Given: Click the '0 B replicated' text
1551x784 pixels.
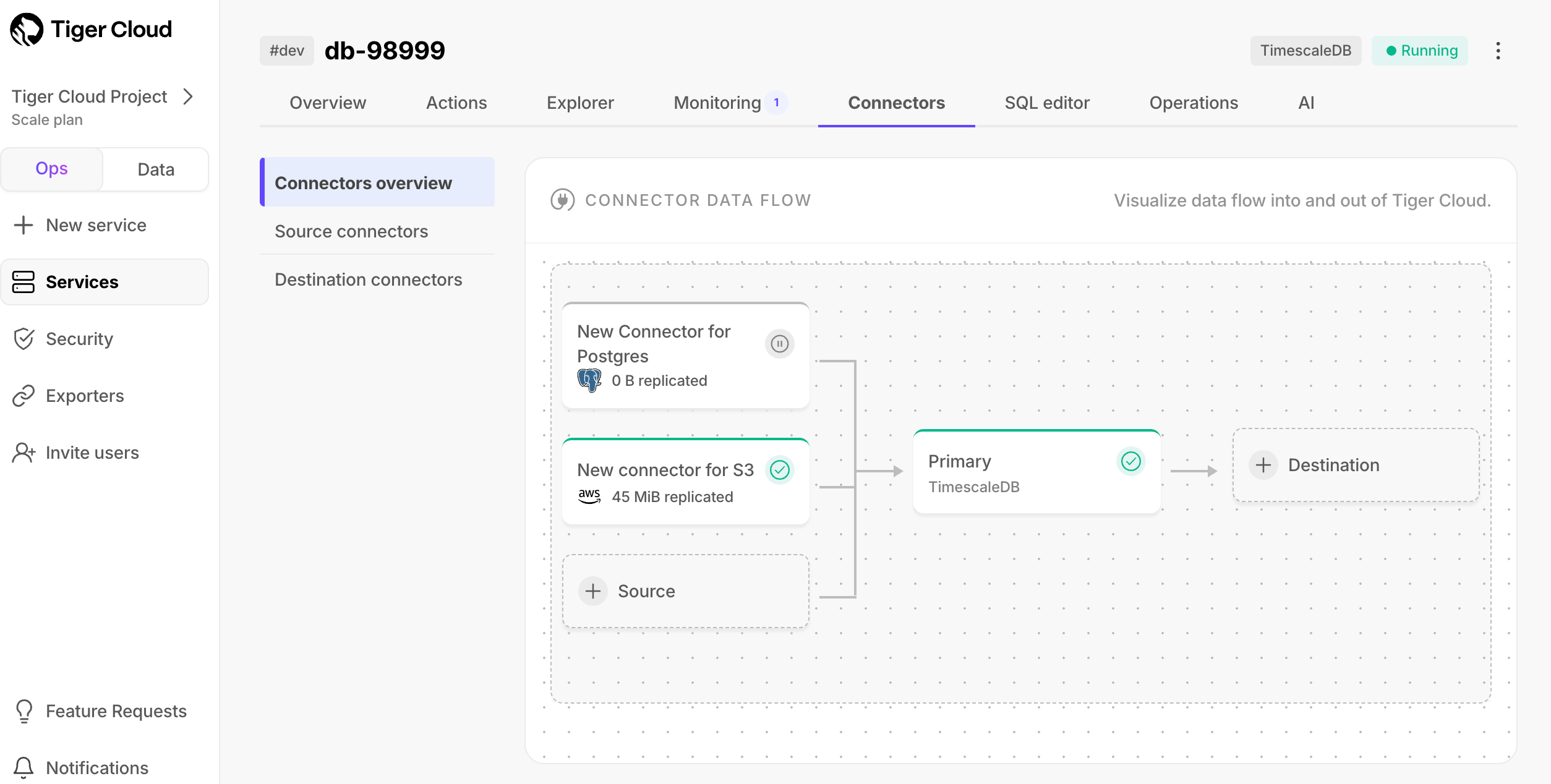Looking at the screenshot, I should coord(659,380).
